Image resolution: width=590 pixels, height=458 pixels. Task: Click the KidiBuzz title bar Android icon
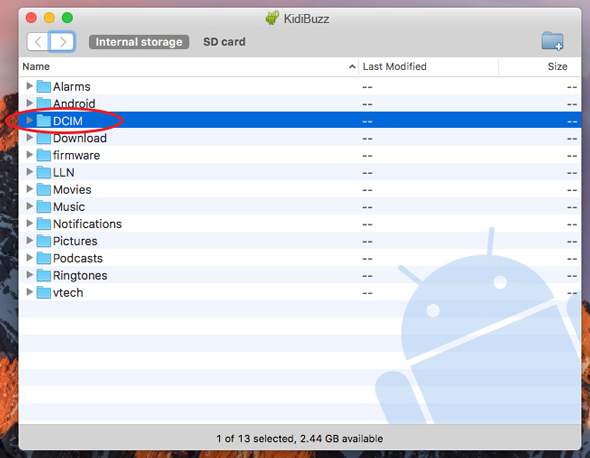pos(272,18)
